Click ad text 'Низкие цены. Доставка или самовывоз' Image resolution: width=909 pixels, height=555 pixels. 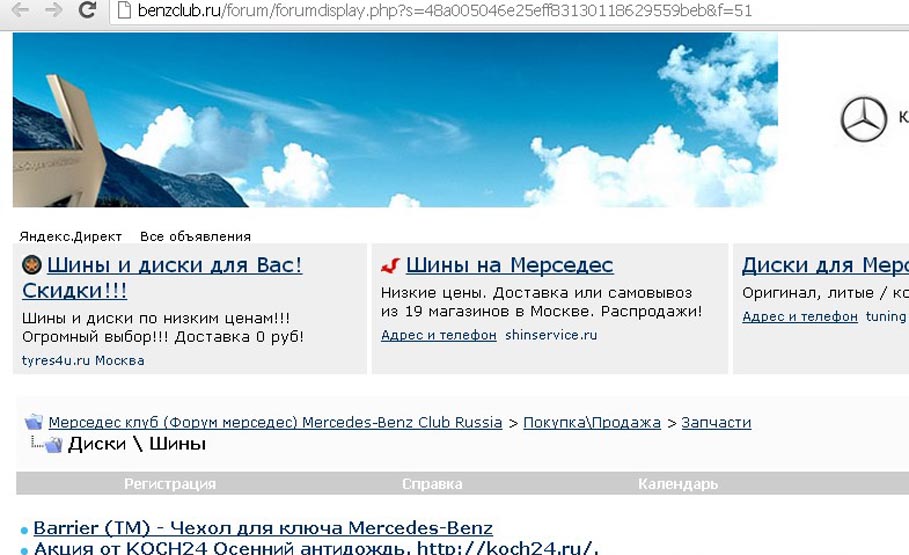[x=536, y=293]
